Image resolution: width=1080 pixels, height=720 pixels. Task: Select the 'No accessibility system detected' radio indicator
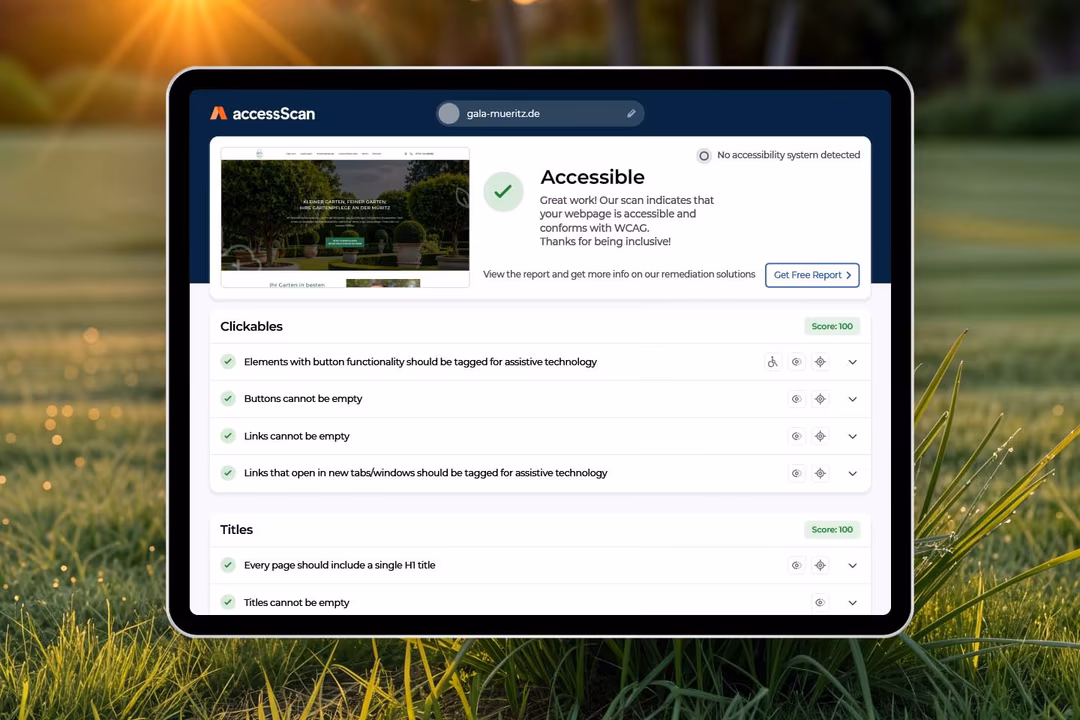pyautogui.click(x=703, y=155)
